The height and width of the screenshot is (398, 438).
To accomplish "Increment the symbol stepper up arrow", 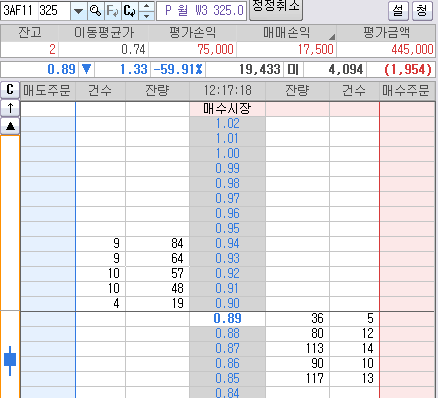I will tap(146, 6).
